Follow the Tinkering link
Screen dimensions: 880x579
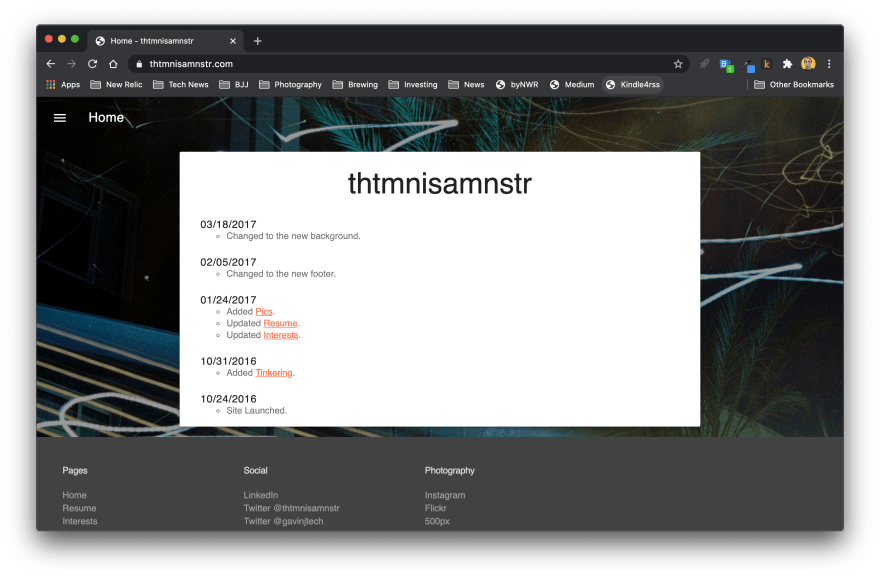pos(274,373)
